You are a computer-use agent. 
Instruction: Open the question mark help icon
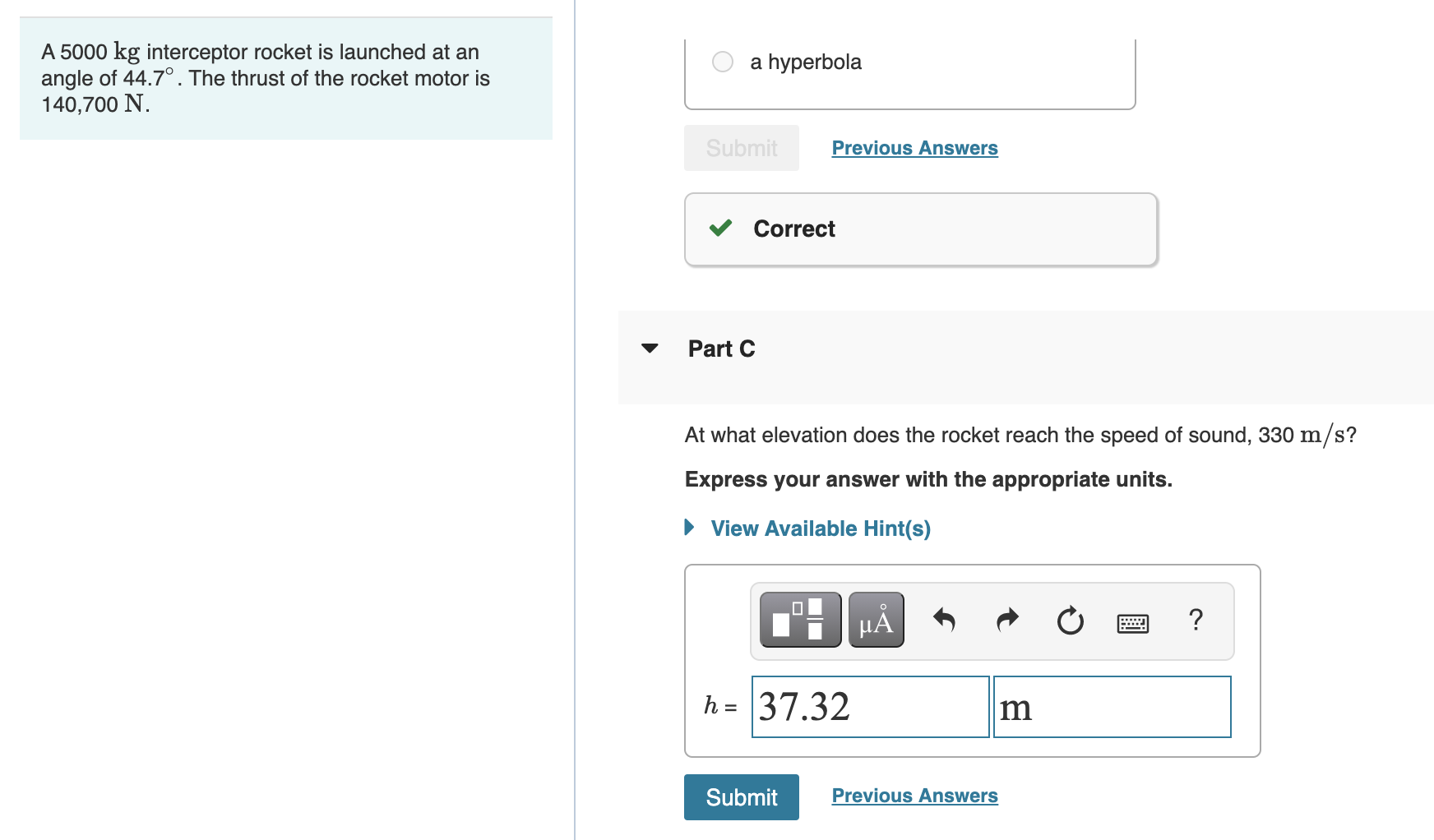(x=1196, y=619)
